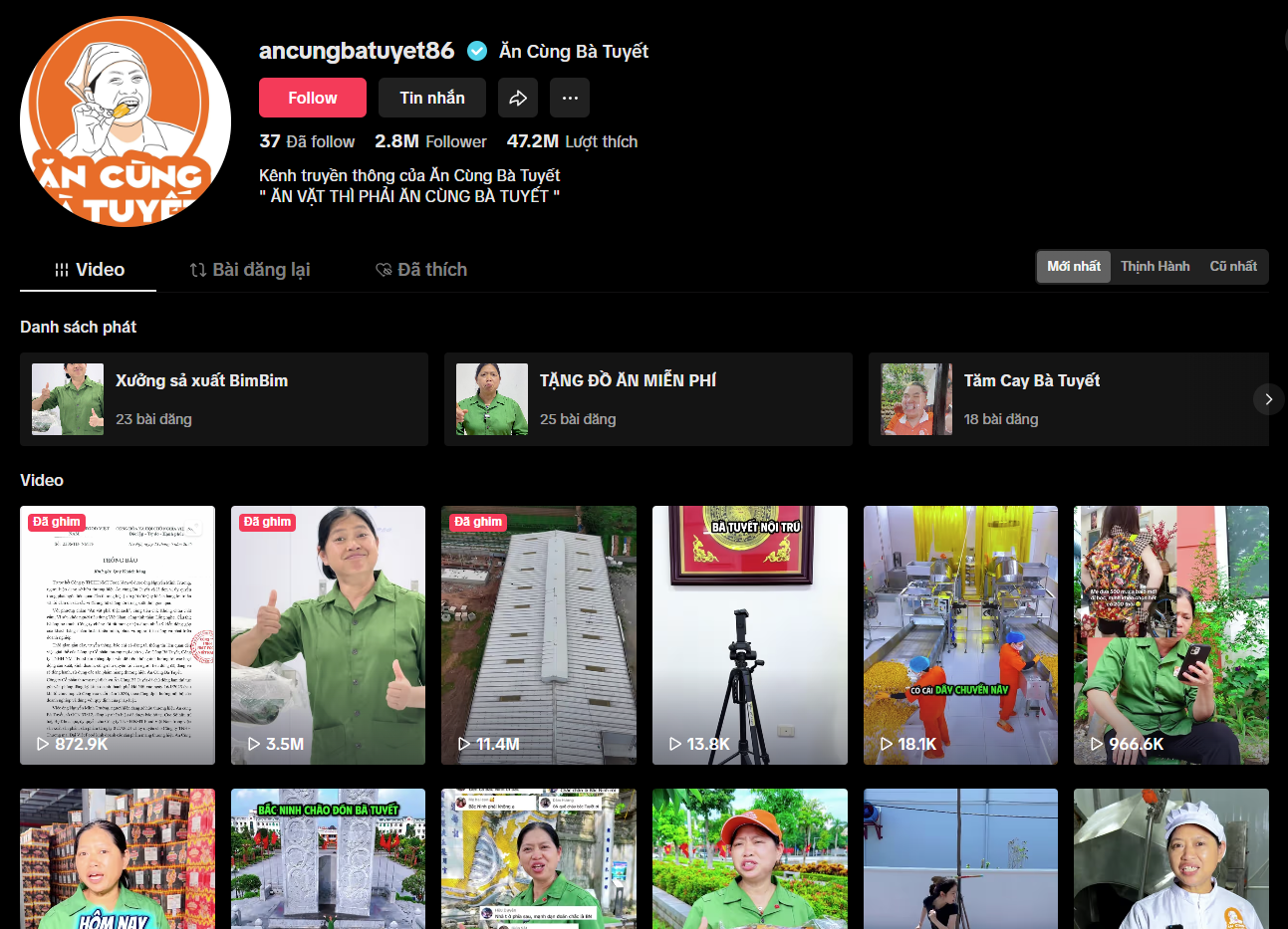This screenshot has height=929, width=1288.
Task: Play the BÀ TUYẾT NỘI TRÚ tripod video
Action: tap(749, 635)
